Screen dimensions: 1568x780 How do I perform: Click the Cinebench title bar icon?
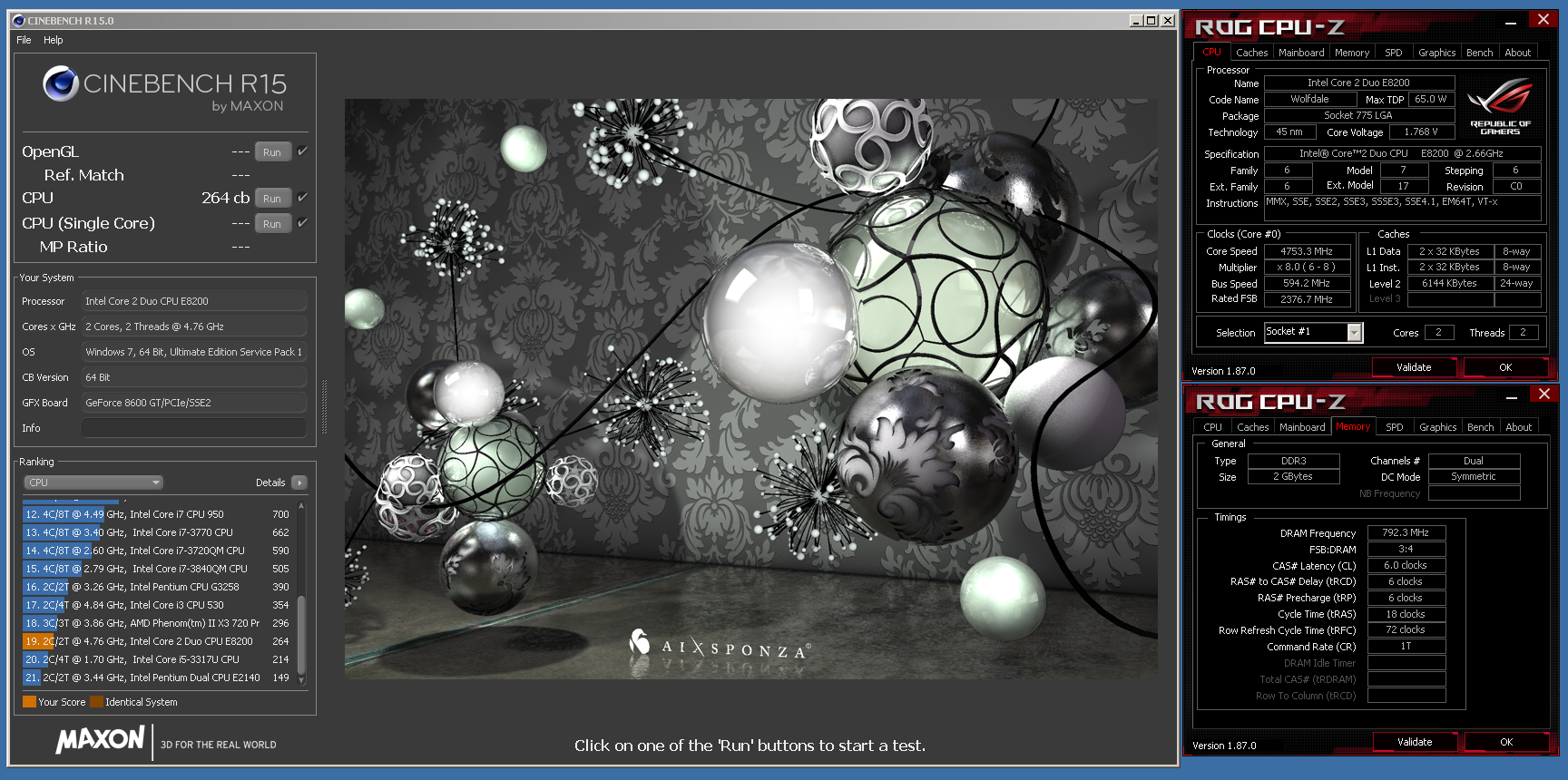coord(18,20)
